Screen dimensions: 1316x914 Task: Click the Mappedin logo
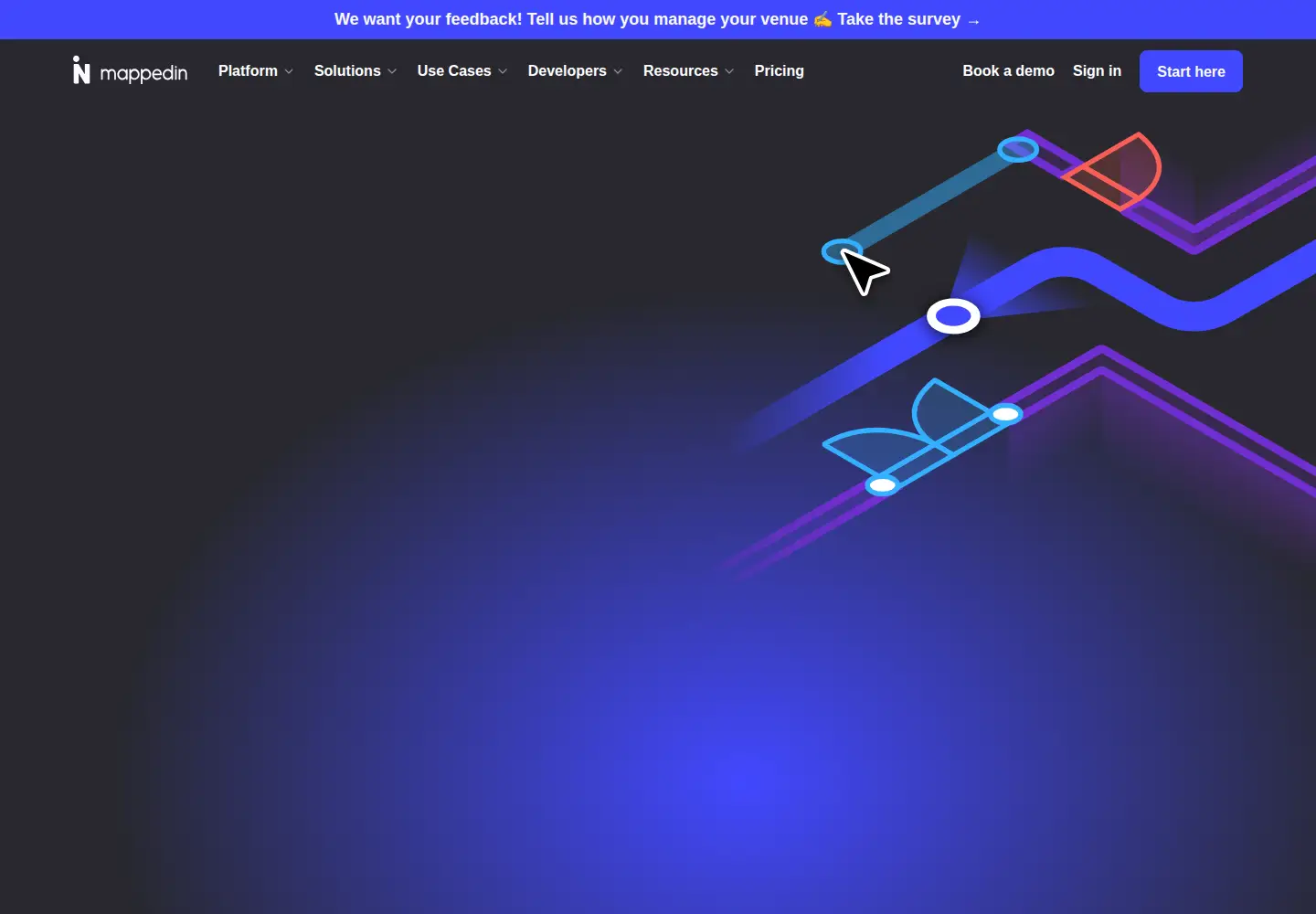click(x=130, y=71)
